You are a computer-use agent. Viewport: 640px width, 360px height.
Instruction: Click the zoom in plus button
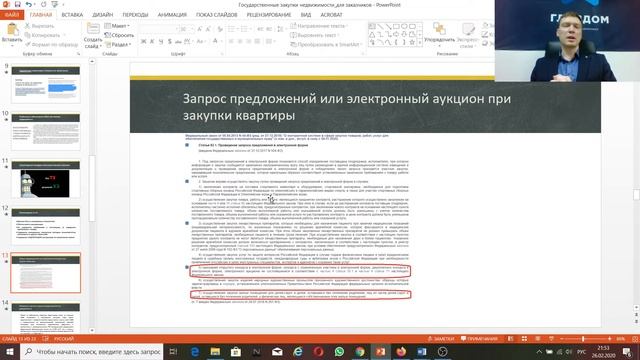[609, 339]
